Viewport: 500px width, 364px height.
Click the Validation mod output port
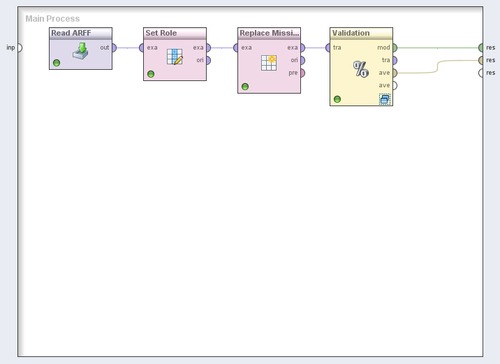[395, 48]
